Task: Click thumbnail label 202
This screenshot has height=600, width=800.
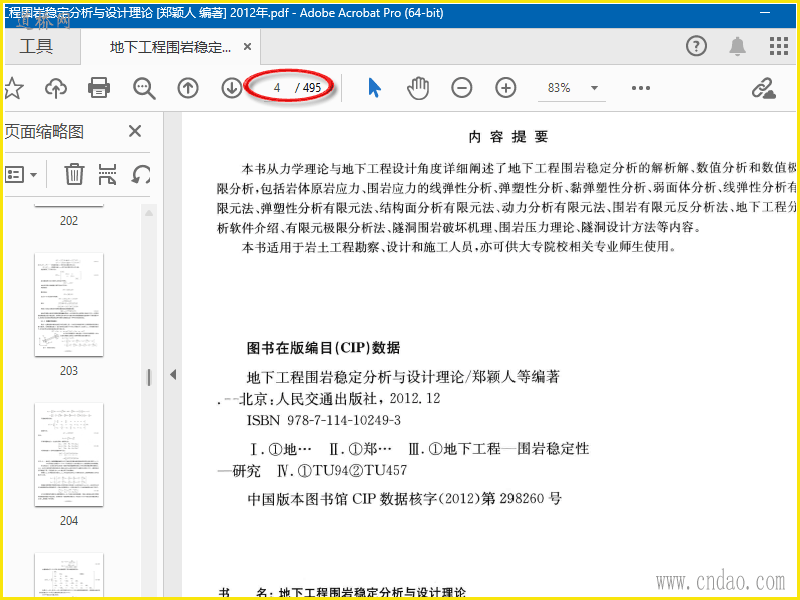Action: point(69,221)
